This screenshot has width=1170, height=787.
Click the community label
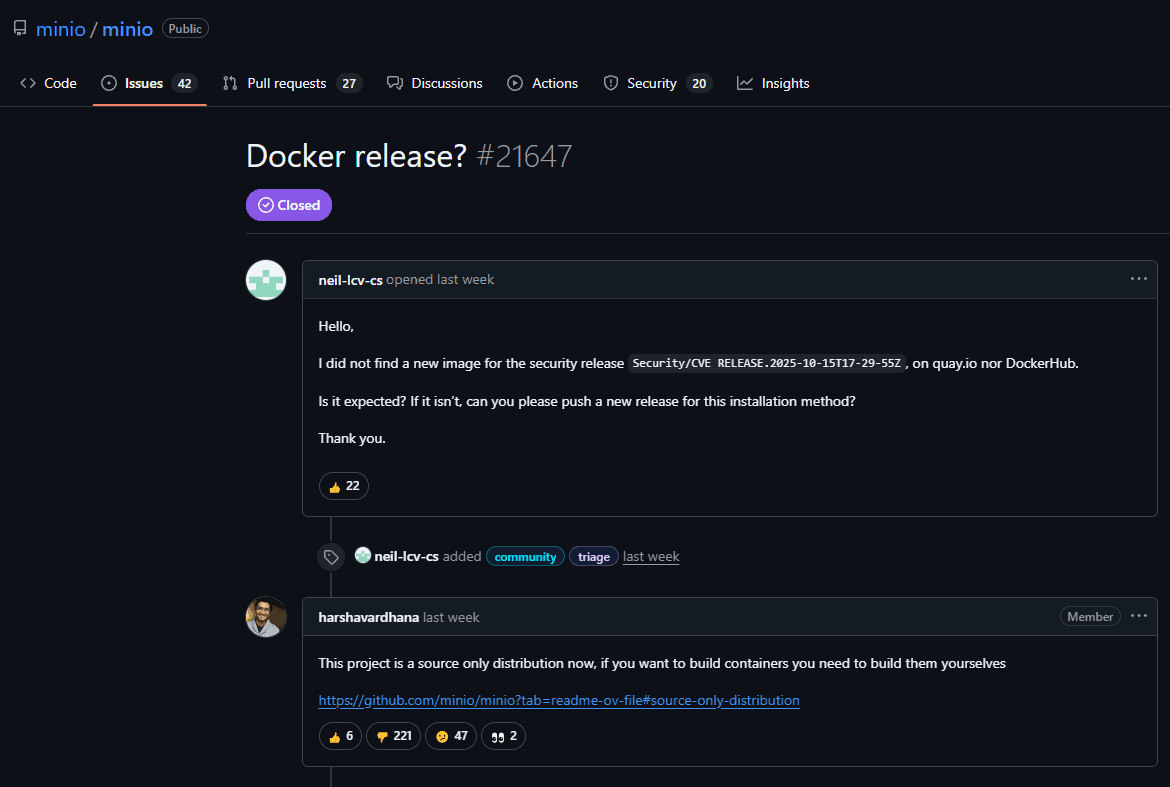525,557
